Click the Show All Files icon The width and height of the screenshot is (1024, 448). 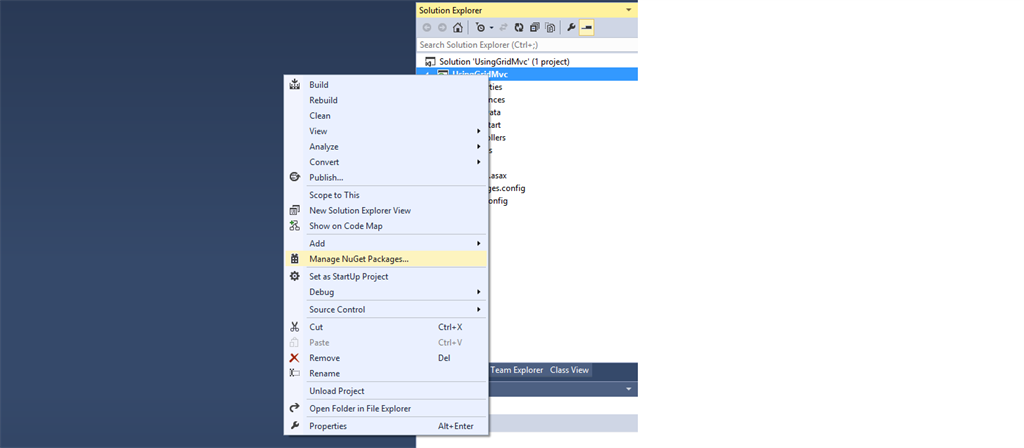551,27
